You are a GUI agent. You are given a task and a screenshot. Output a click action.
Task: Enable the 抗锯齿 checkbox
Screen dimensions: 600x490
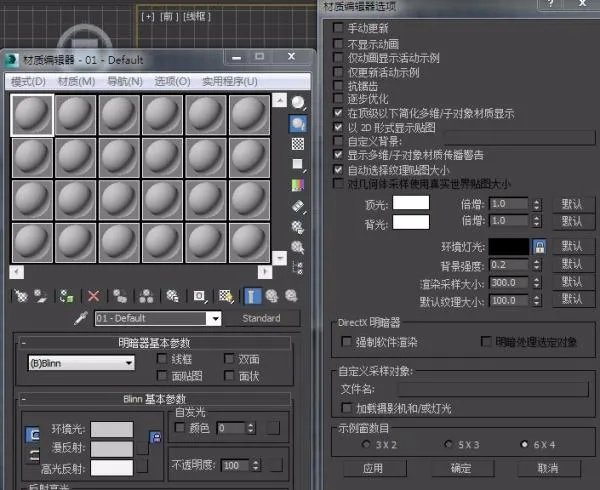[338, 85]
